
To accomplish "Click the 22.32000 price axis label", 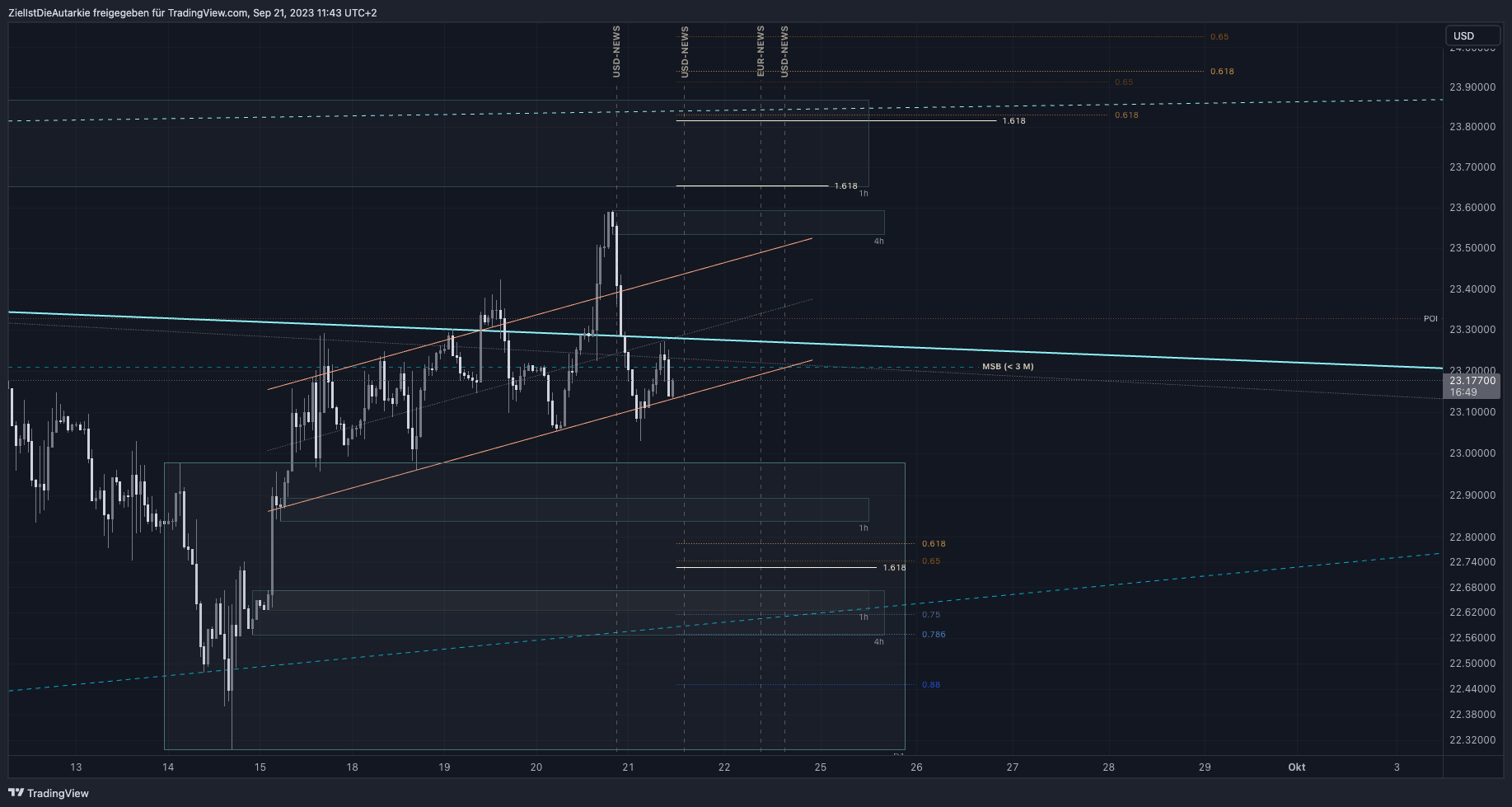I will click(1472, 739).
